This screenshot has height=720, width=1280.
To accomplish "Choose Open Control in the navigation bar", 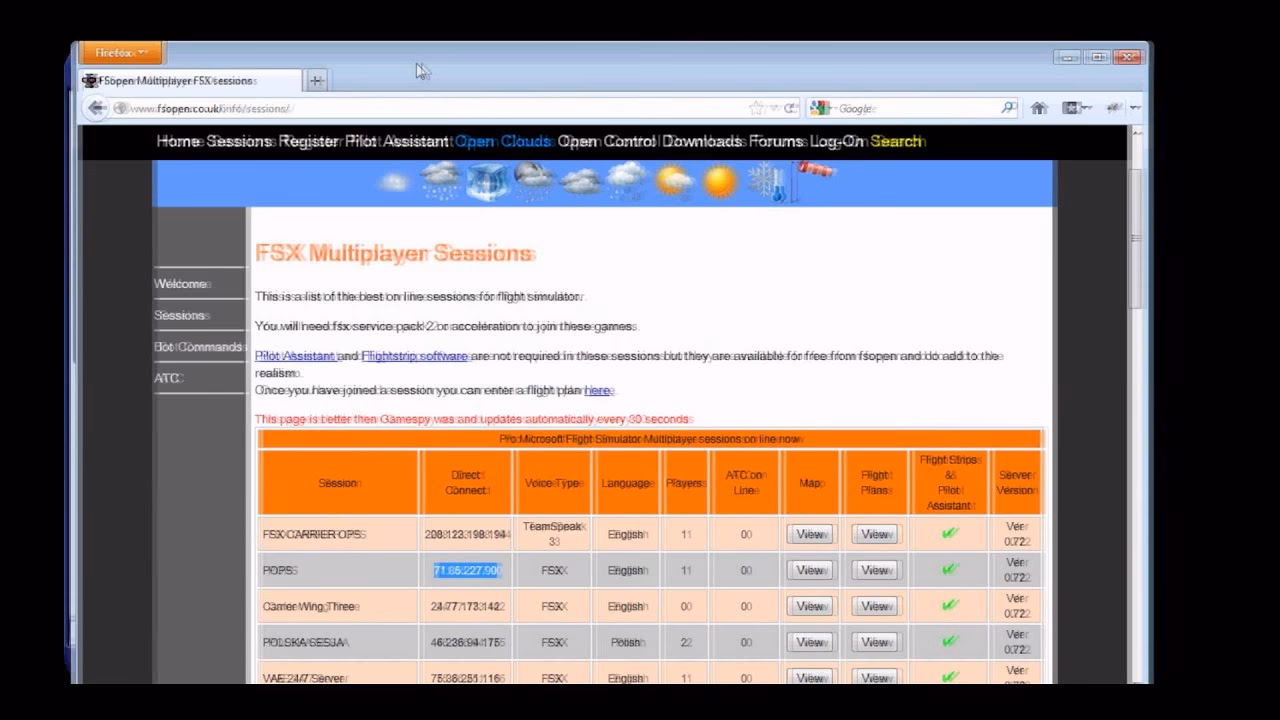I will tap(606, 141).
